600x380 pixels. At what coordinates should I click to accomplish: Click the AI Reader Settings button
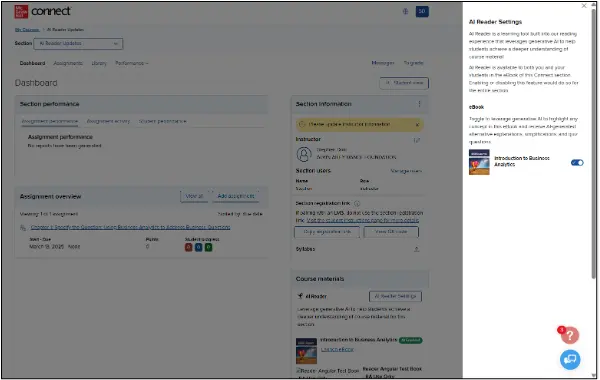(x=395, y=296)
